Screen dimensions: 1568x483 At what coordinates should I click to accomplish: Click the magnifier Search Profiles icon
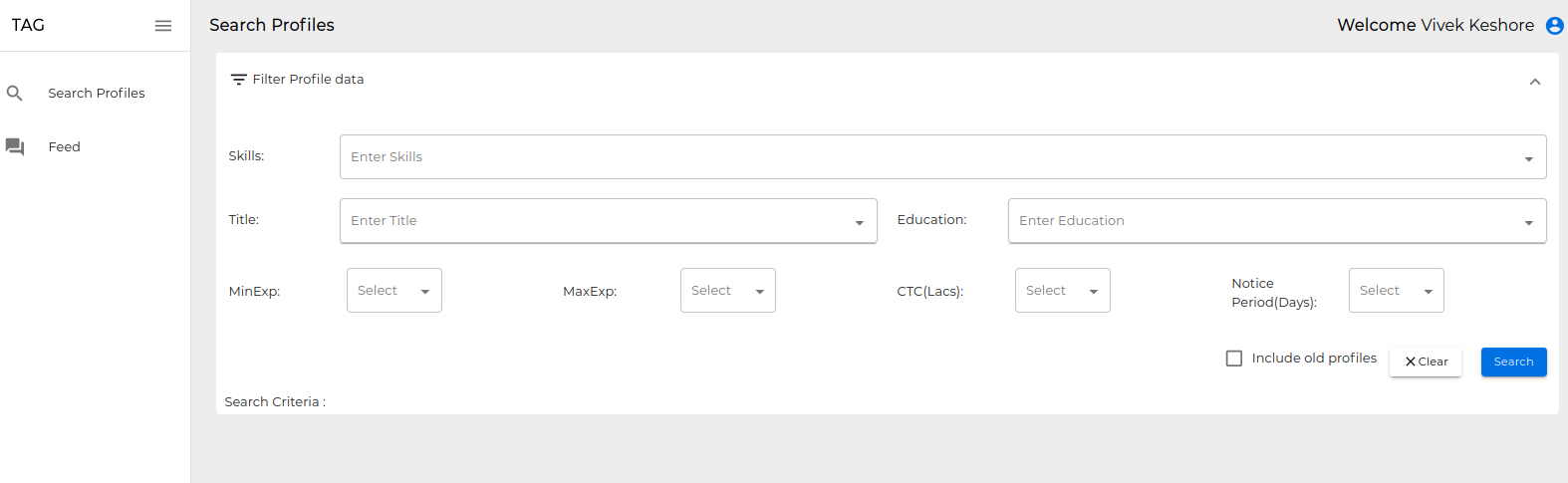(15, 93)
